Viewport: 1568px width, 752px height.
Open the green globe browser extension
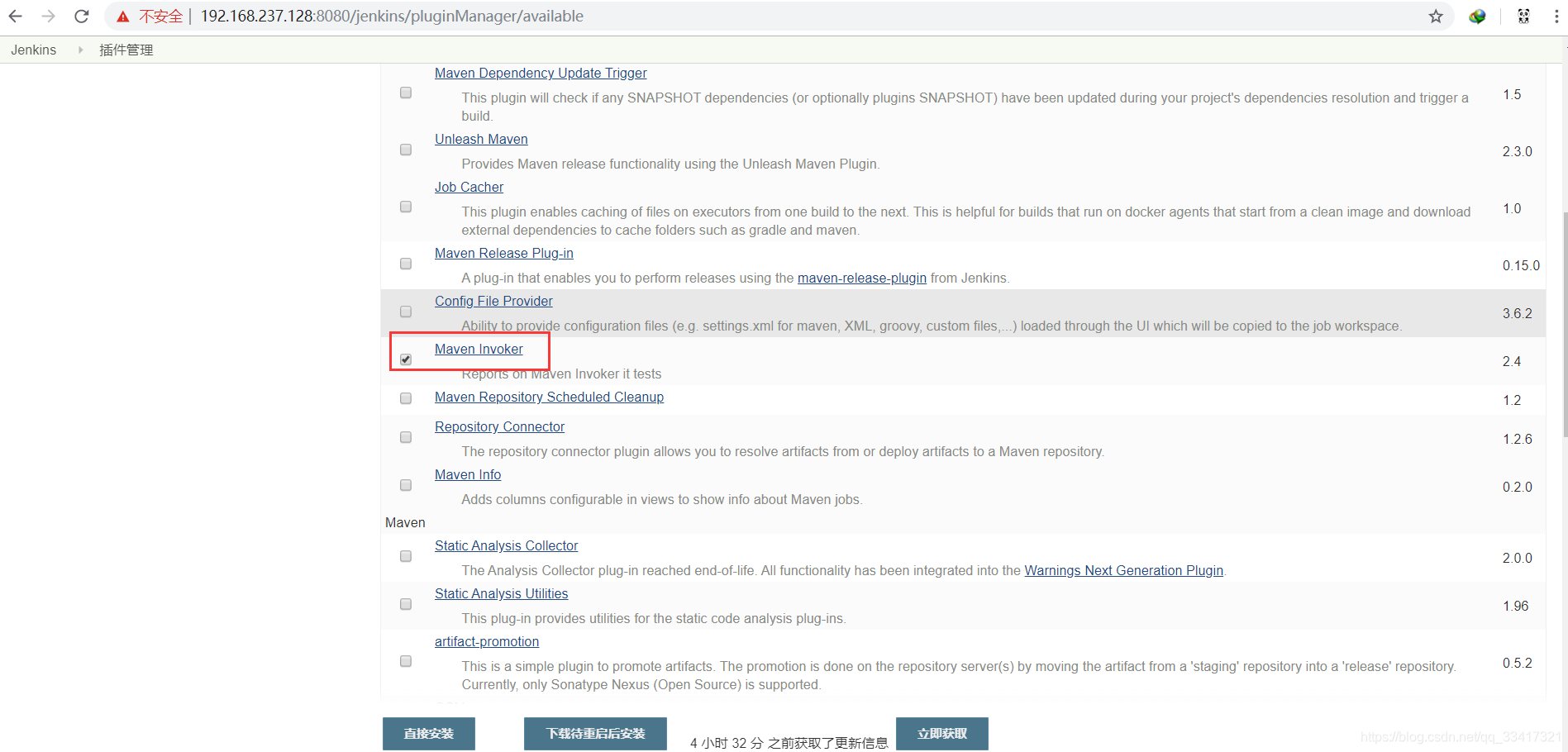(x=1477, y=17)
